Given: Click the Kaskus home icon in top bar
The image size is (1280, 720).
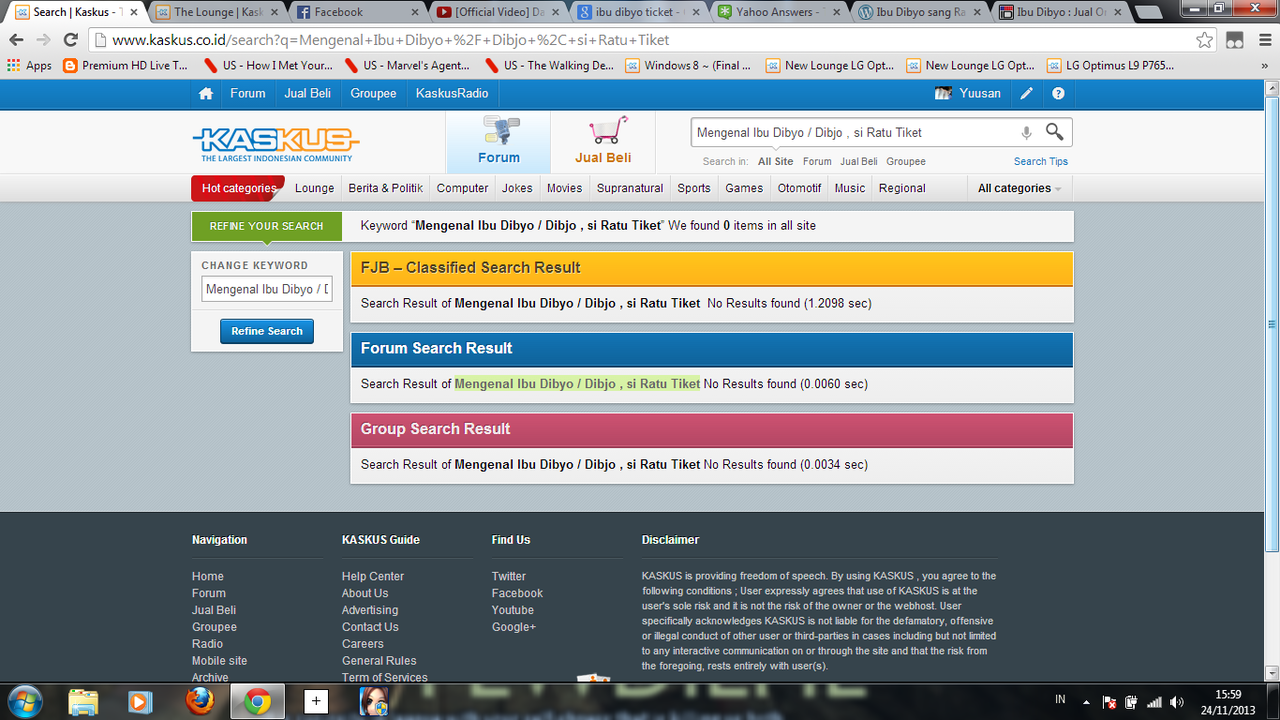Looking at the screenshot, I should pos(206,93).
